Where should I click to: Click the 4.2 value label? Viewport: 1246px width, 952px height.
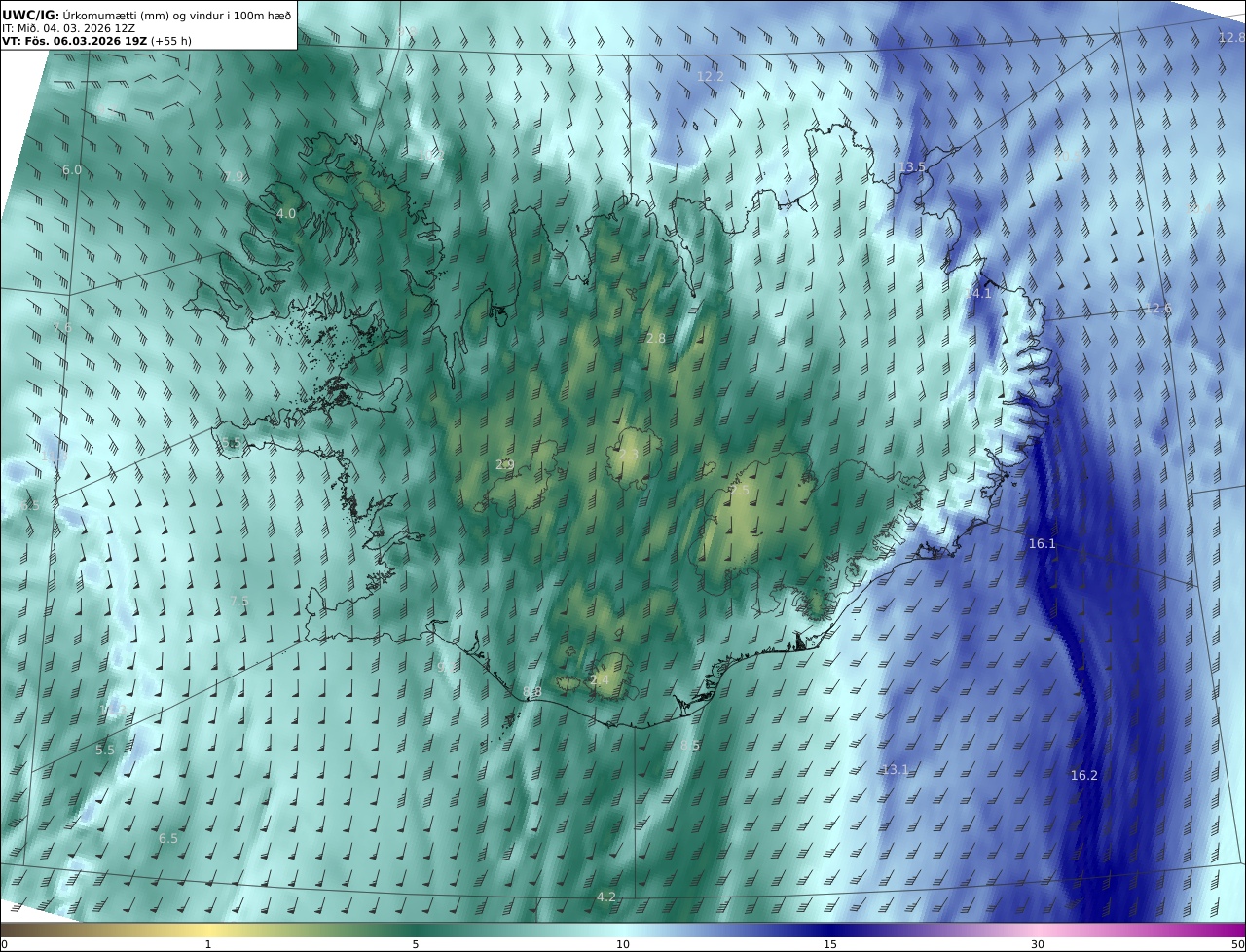[x=606, y=897]
